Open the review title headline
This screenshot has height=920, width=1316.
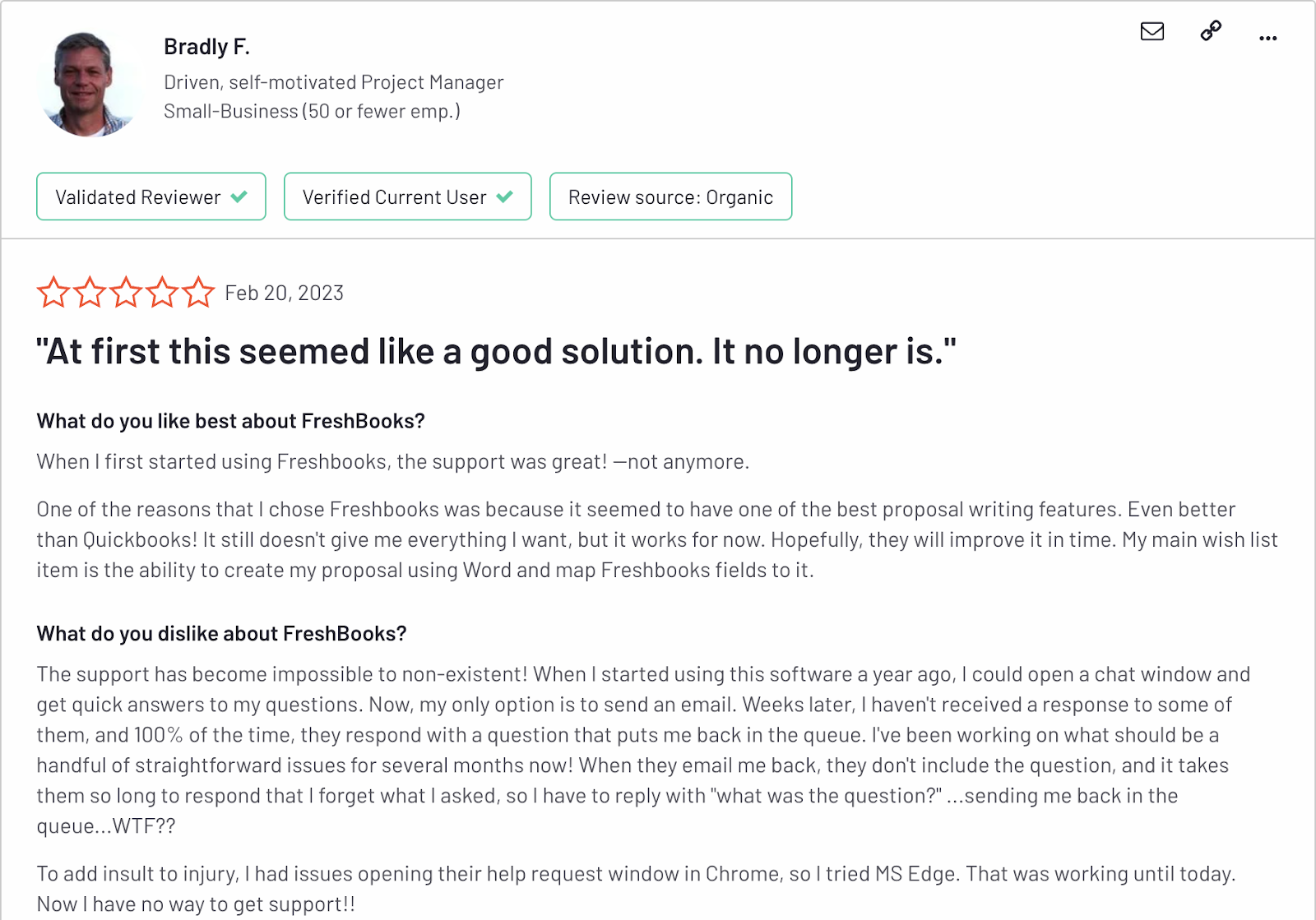(496, 352)
